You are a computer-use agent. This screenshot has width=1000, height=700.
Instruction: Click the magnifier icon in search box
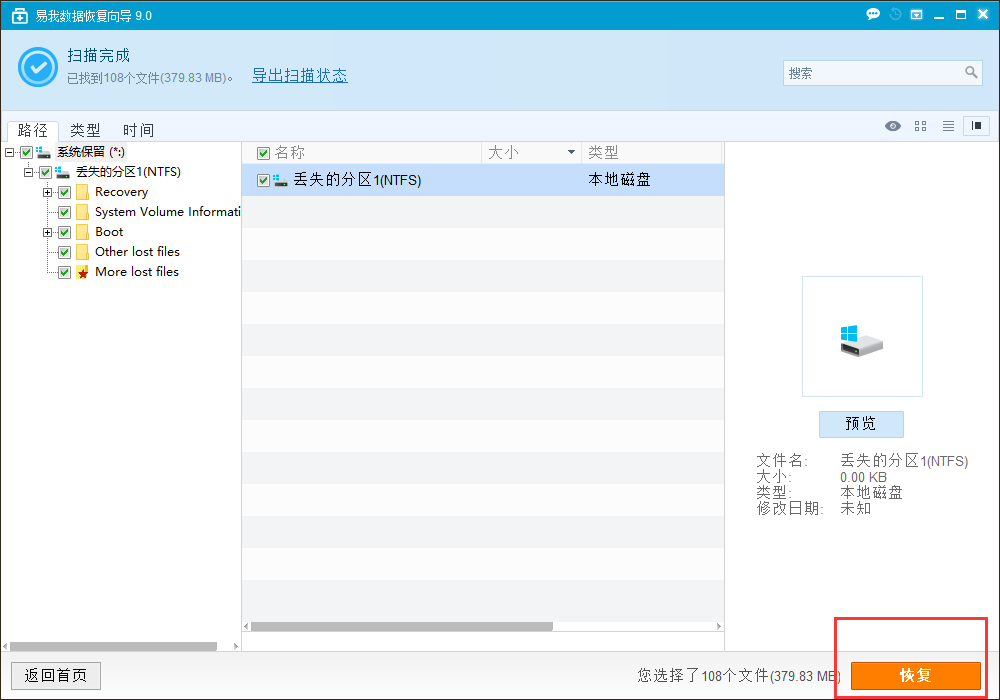coord(971,73)
